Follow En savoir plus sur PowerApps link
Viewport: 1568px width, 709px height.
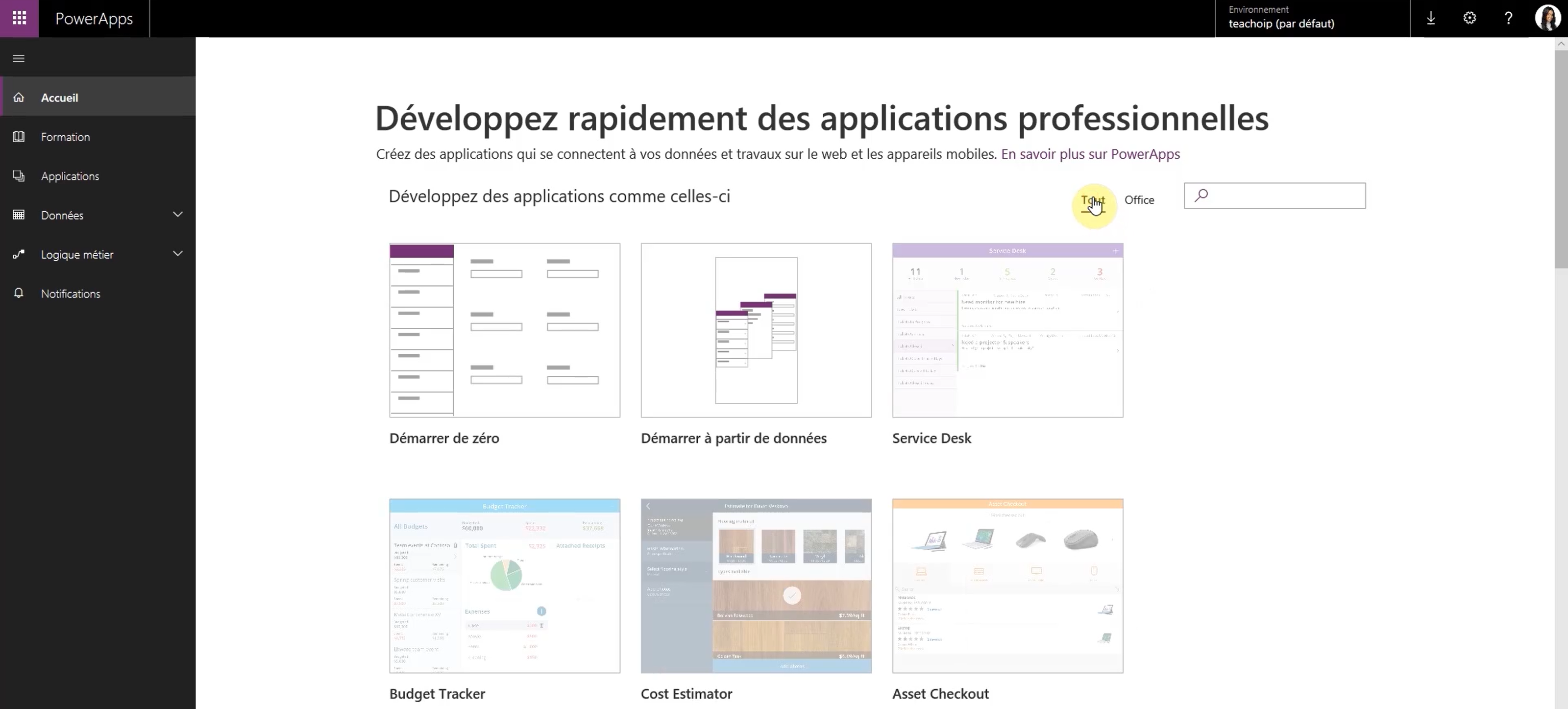(1090, 154)
